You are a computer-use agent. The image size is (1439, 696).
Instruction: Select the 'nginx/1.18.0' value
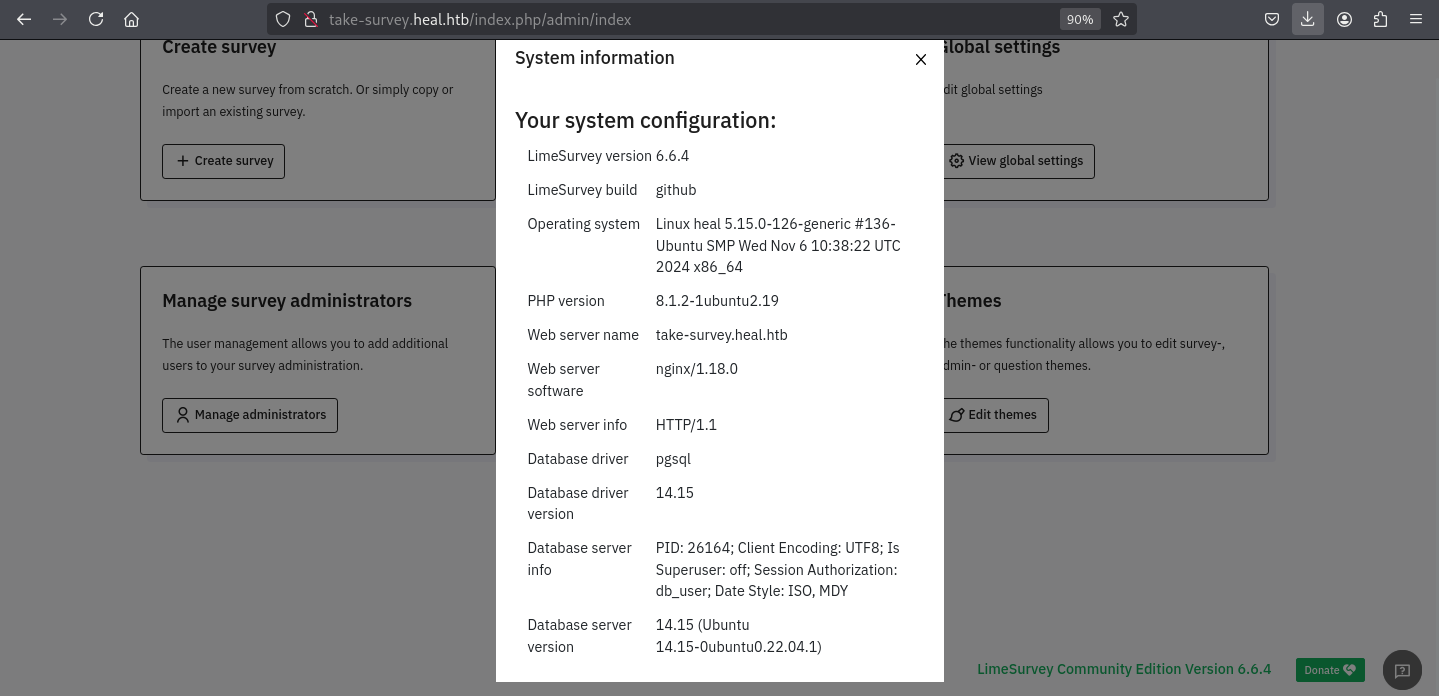pyautogui.click(x=697, y=369)
